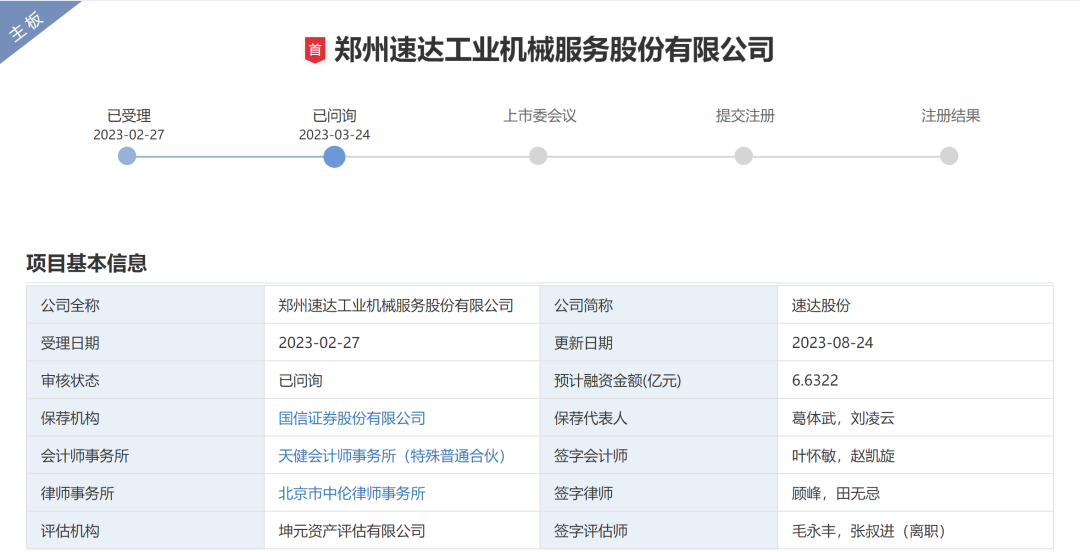
Task: Click the 预计融资金额(亿元) label cell
Action: pyautogui.click(x=659, y=380)
